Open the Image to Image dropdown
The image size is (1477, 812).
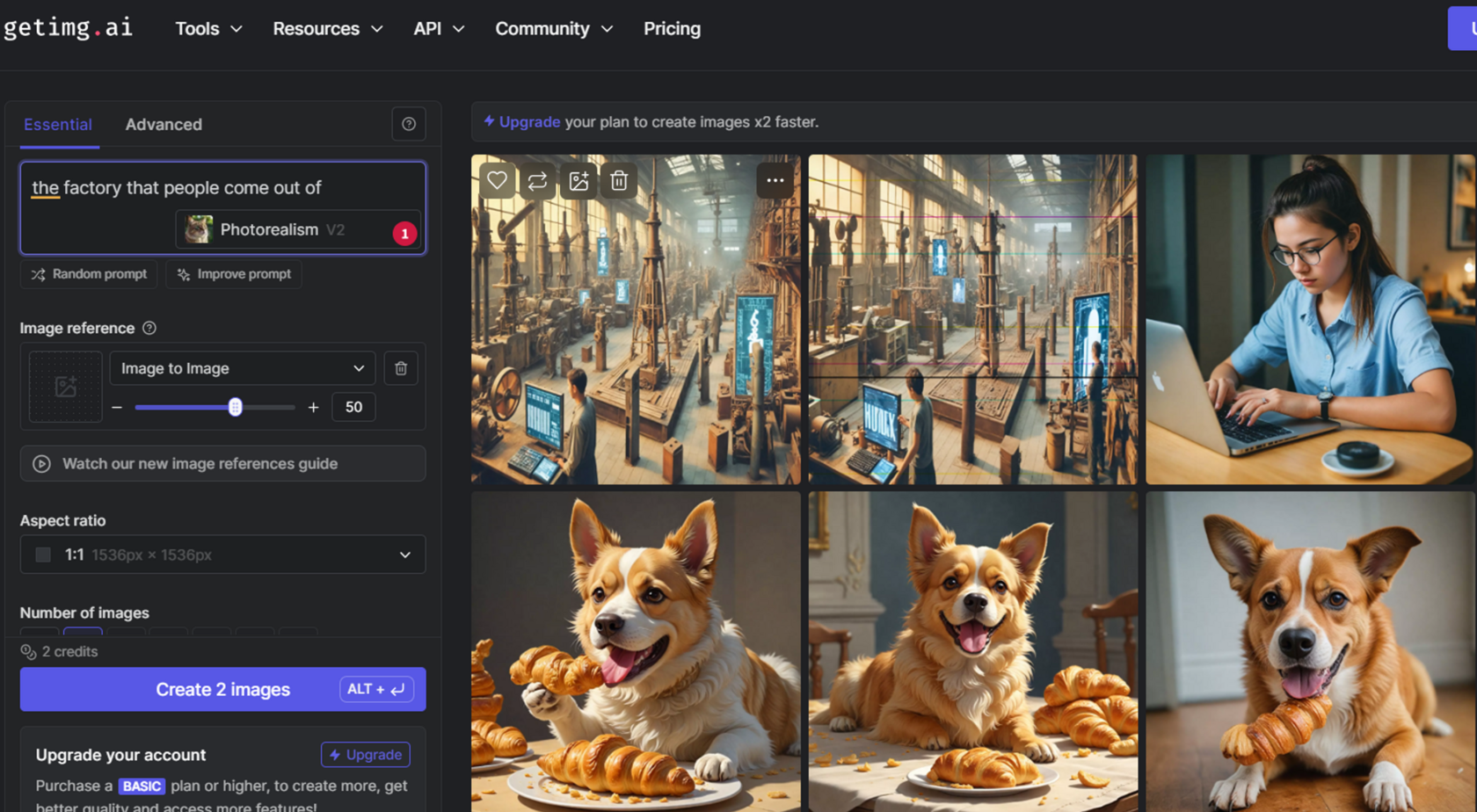pos(242,368)
